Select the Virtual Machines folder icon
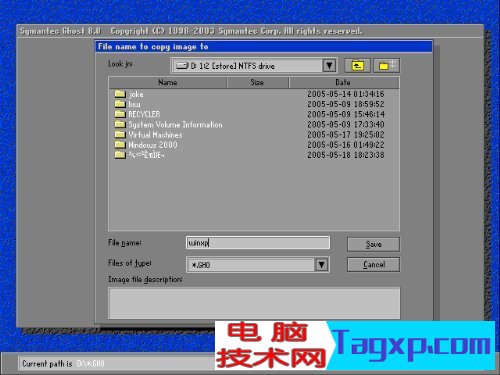Image resolution: width=500 pixels, height=375 pixels. tap(120, 134)
